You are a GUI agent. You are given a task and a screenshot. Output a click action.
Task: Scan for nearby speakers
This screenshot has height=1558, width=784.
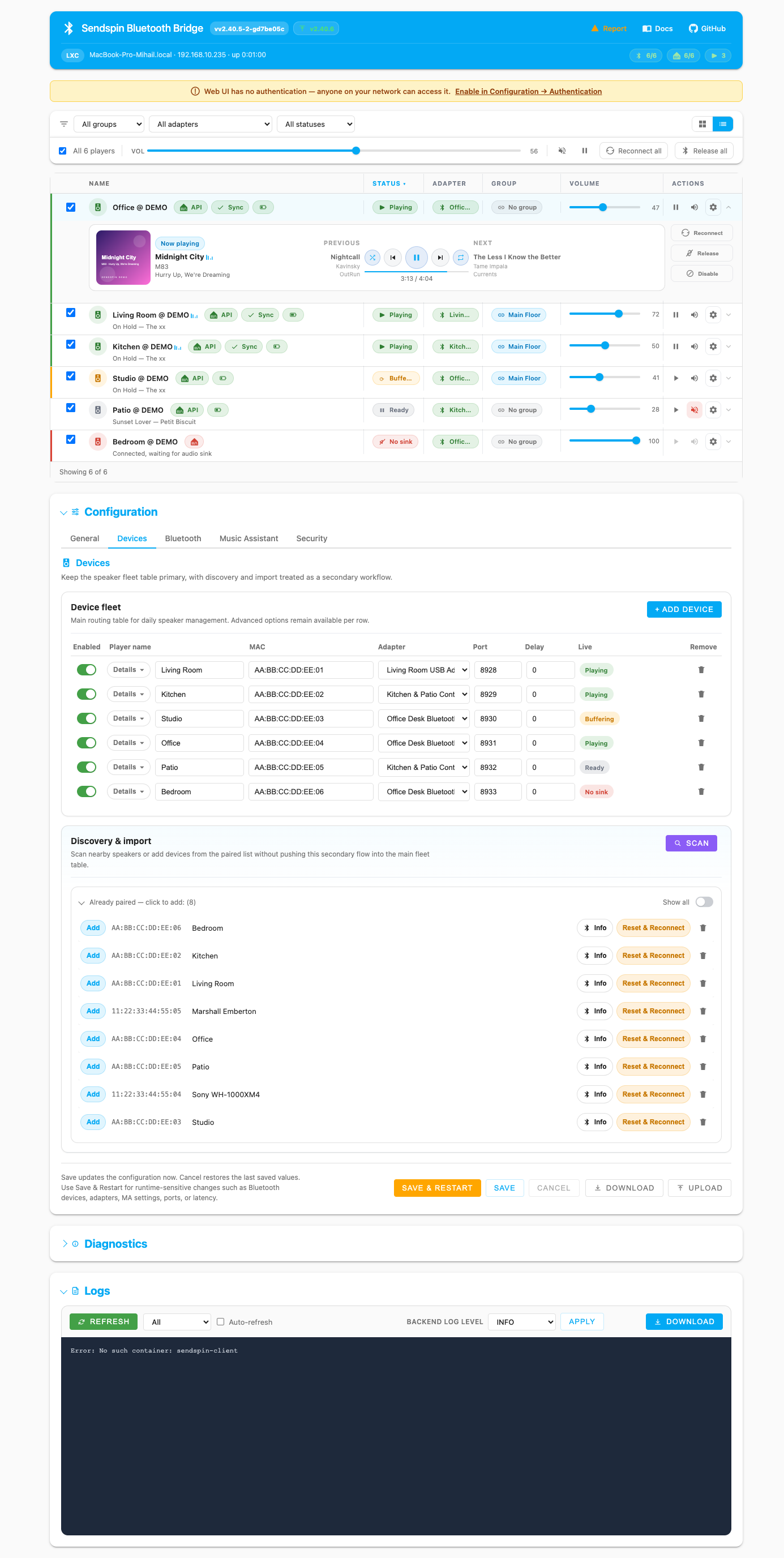click(691, 843)
